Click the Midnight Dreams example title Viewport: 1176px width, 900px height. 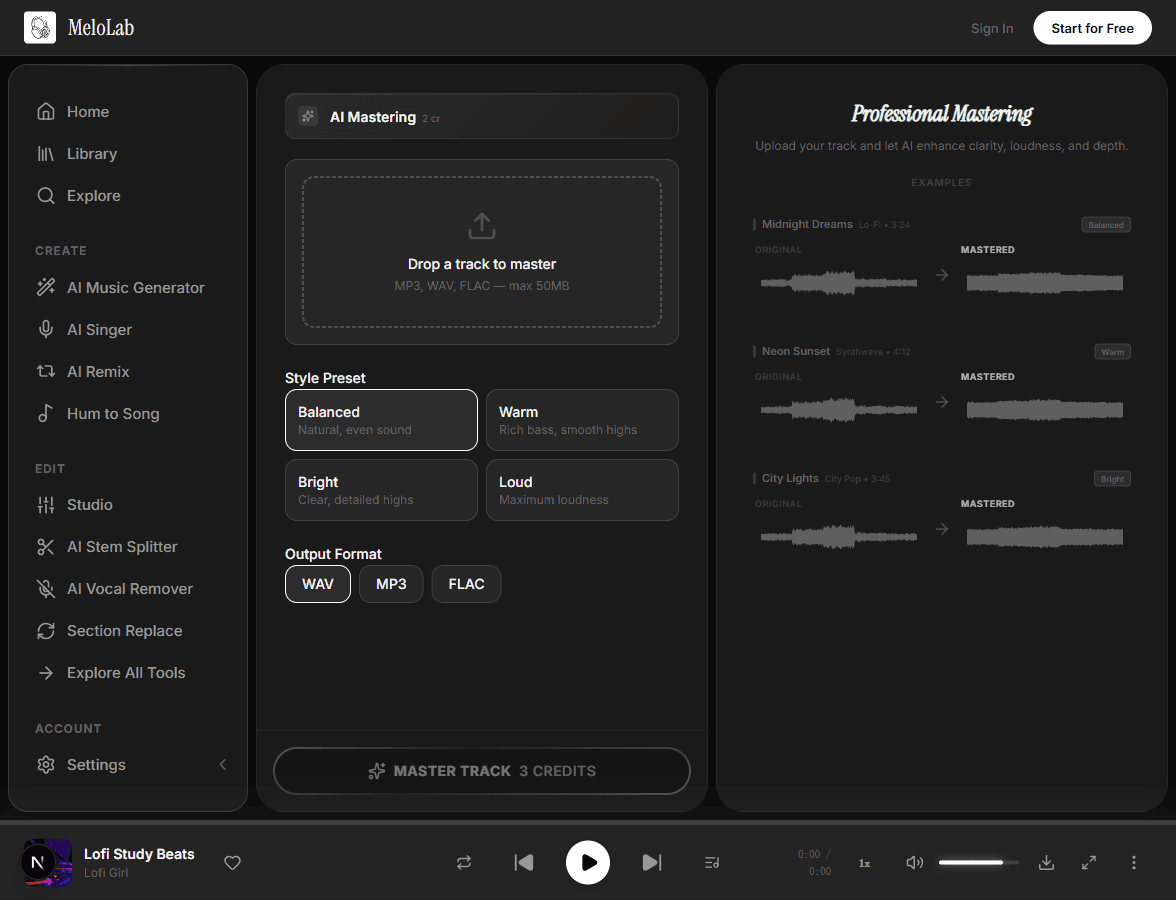click(x=807, y=224)
